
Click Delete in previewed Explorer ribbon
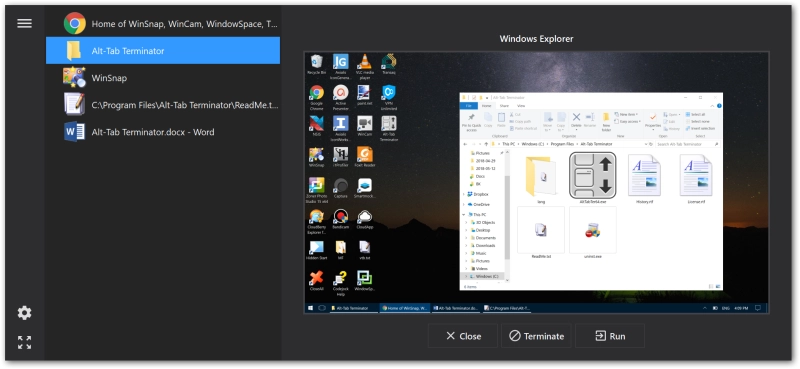tap(576, 120)
